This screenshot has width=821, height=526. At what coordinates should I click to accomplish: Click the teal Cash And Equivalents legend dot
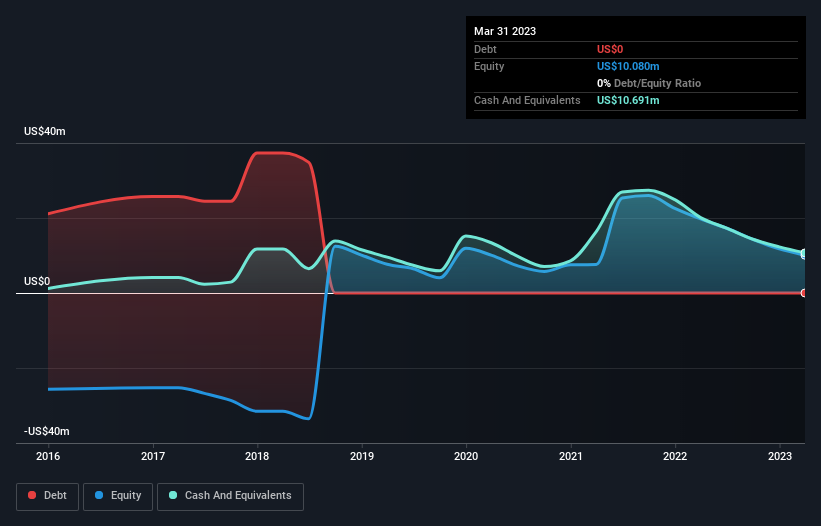[173, 495]
